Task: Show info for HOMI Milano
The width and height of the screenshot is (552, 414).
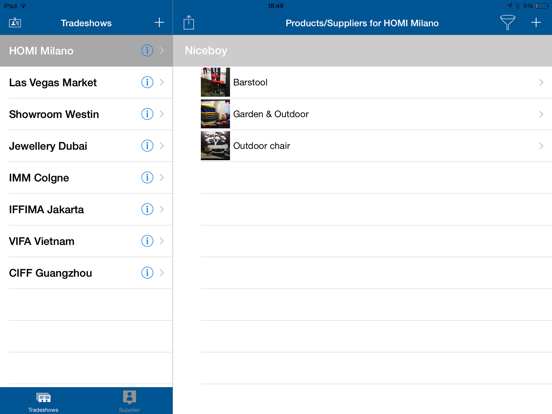Action: 147,50
